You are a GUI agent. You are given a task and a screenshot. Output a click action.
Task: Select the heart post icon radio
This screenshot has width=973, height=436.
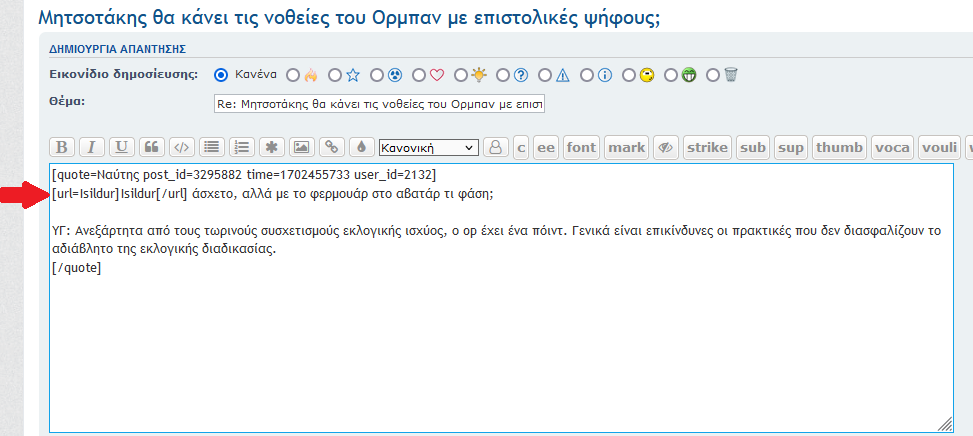click(x=419, y=75)
